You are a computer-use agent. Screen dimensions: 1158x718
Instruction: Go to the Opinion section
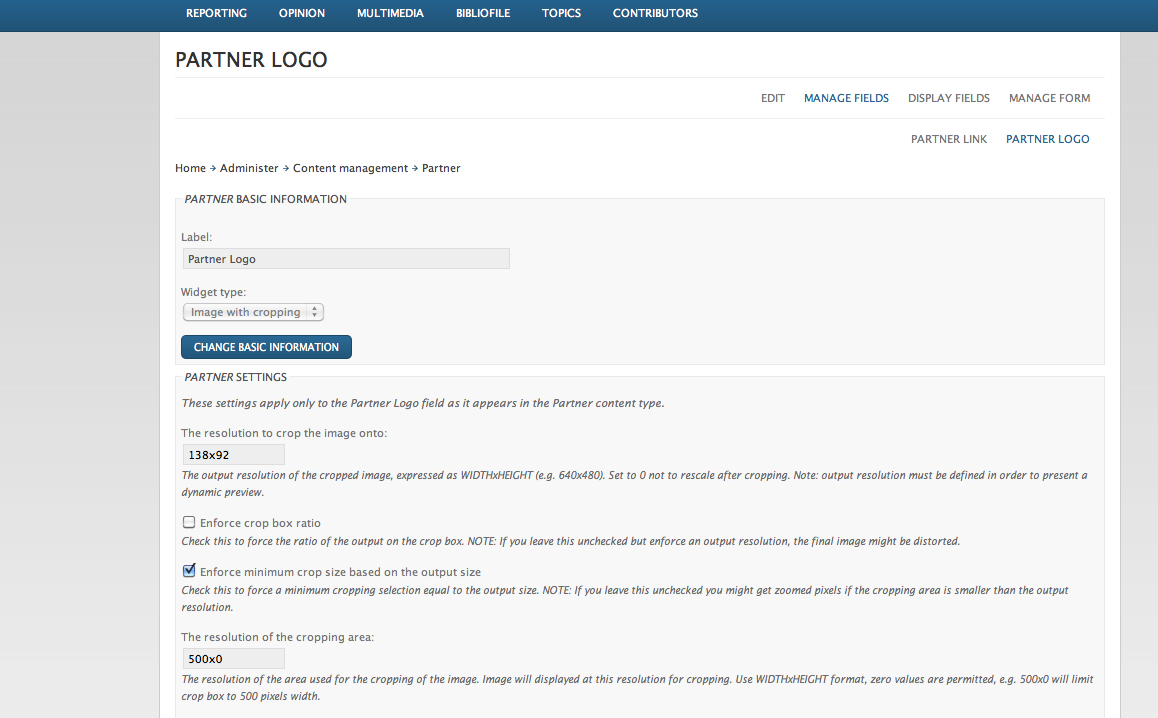[x=301, y=13]
